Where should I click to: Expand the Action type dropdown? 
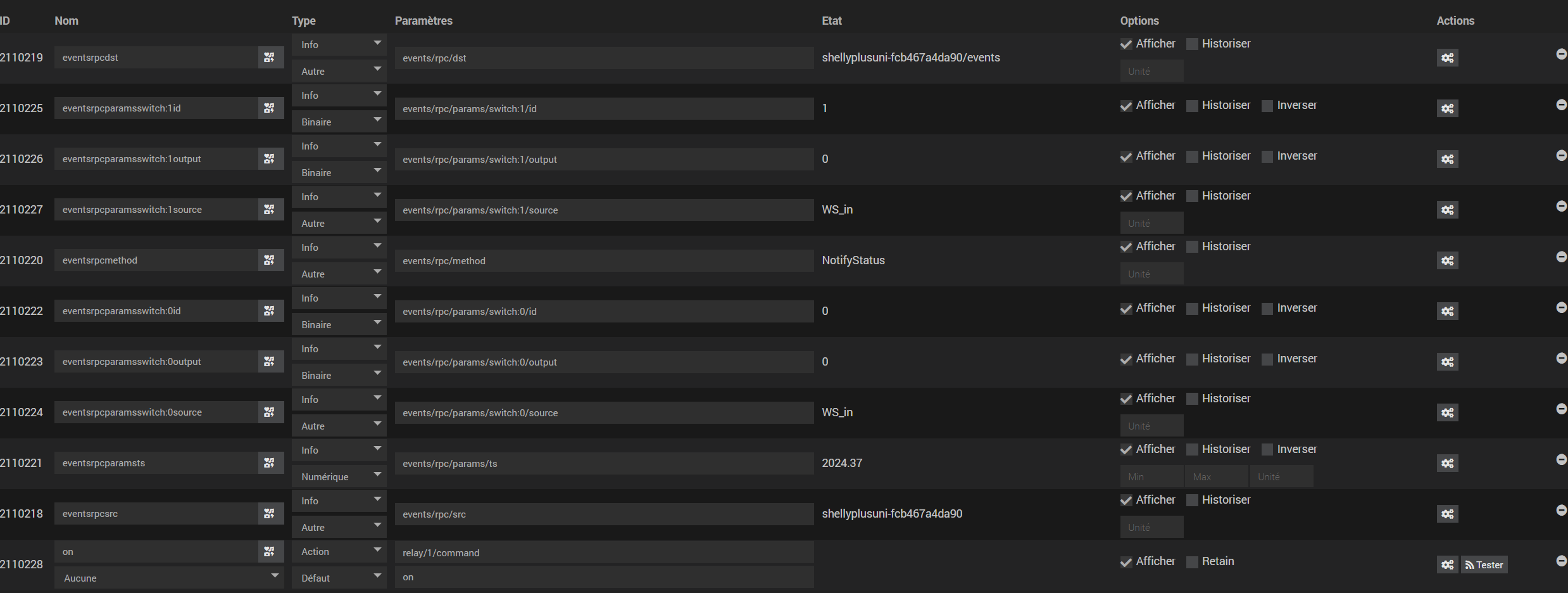click(339, 552)
